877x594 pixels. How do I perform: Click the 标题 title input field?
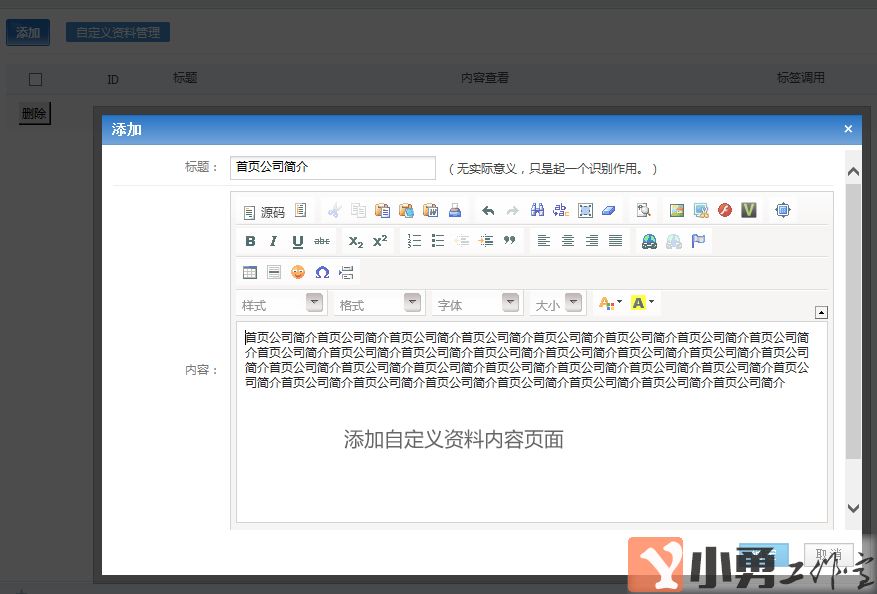point(332,168)
